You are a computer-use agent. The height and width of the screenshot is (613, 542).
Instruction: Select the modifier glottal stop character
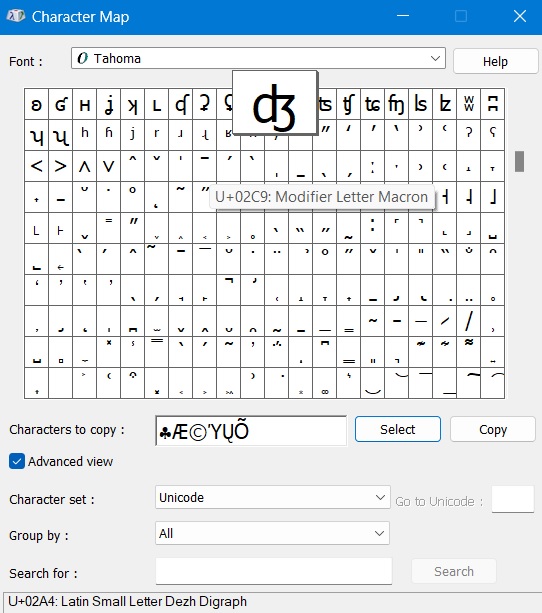click(468, 135)
